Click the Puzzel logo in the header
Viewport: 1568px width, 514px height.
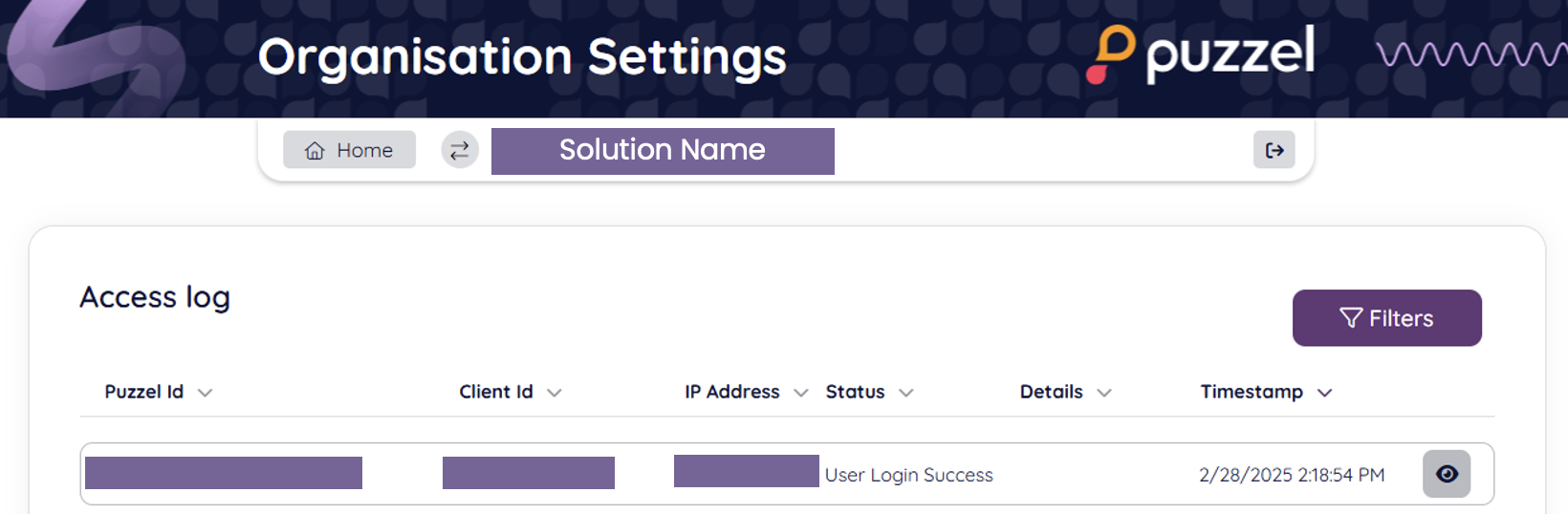(1201, 54)
